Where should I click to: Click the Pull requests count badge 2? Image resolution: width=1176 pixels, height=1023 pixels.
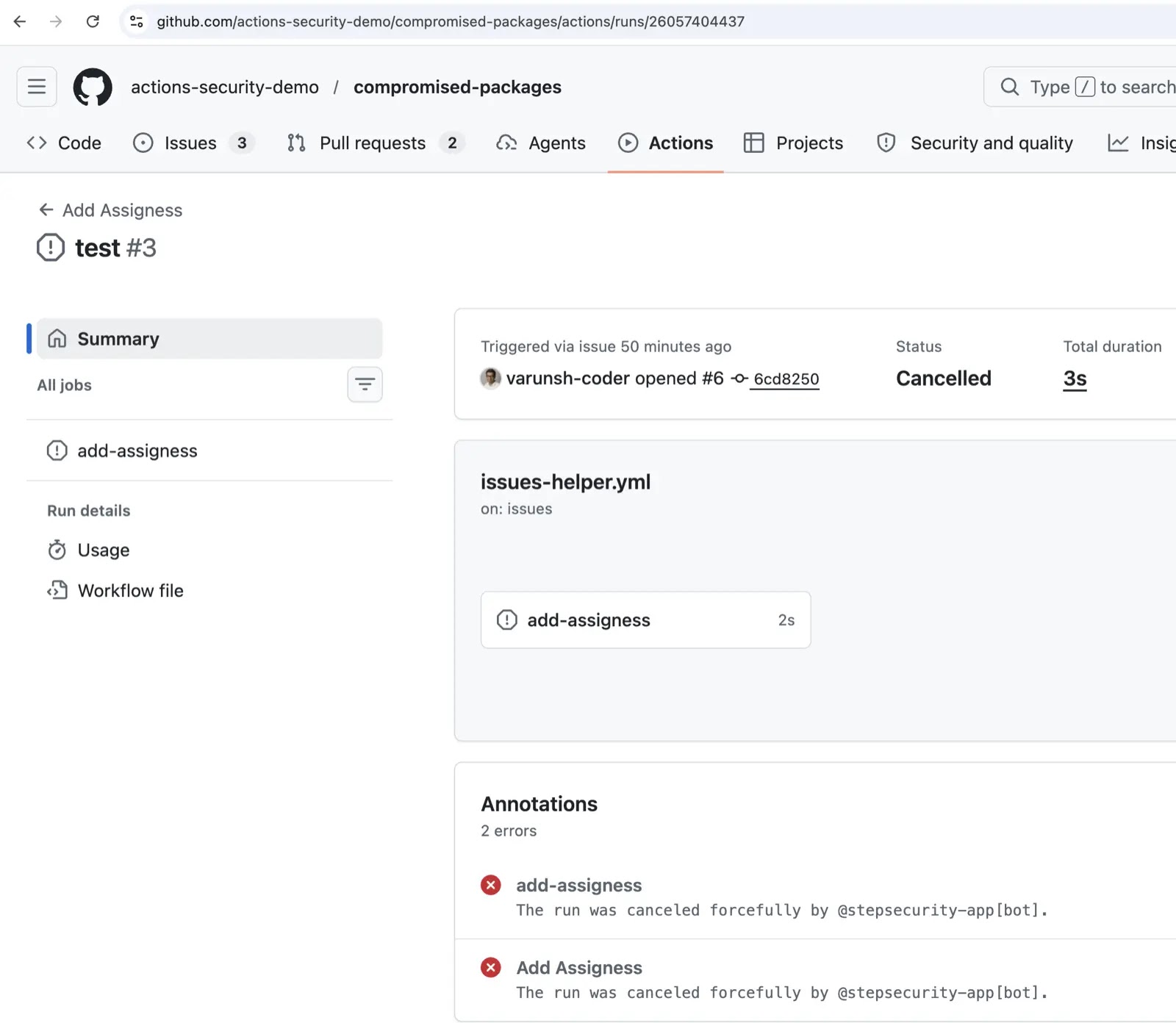click(452, 143)
